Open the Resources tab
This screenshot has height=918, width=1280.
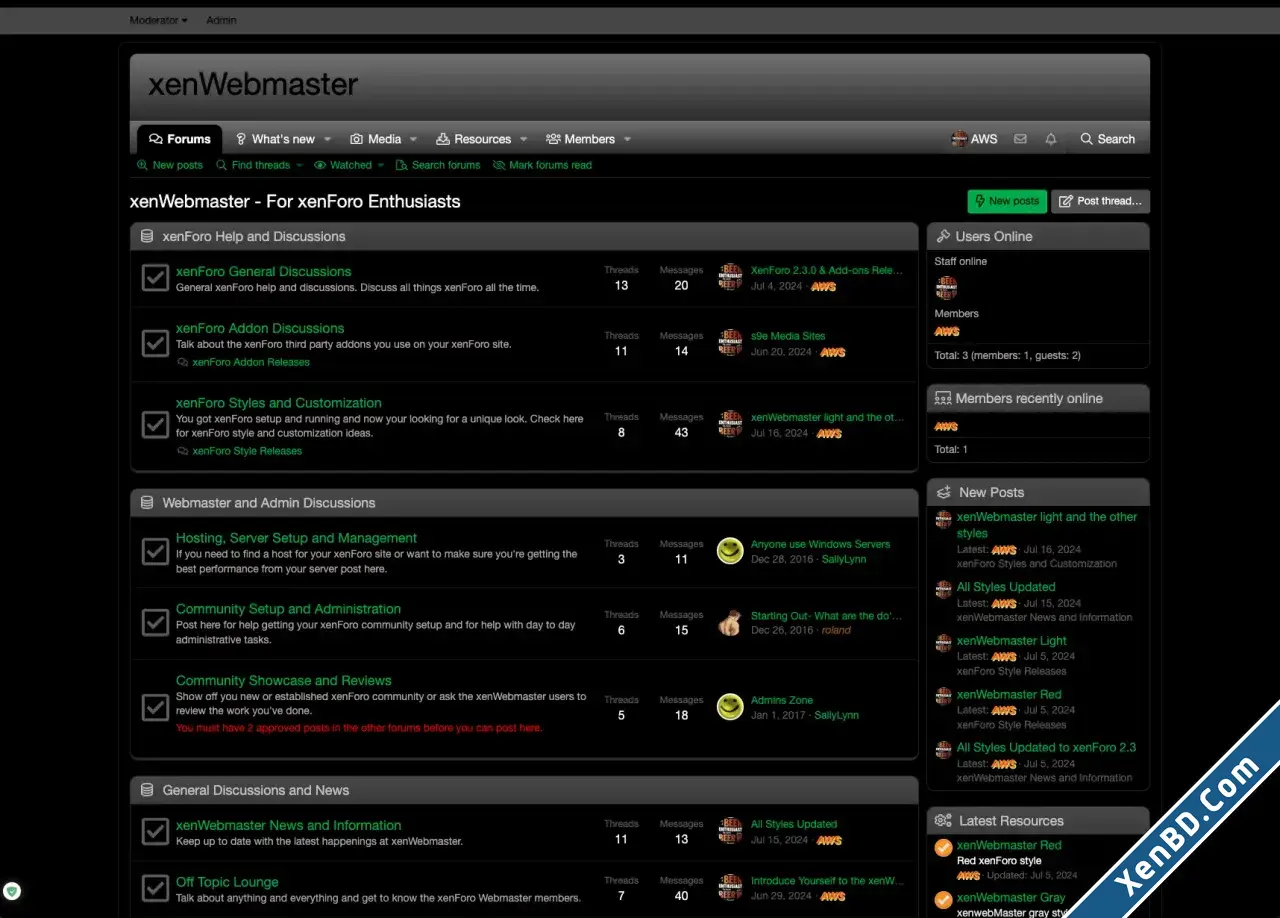pos(474,139)
